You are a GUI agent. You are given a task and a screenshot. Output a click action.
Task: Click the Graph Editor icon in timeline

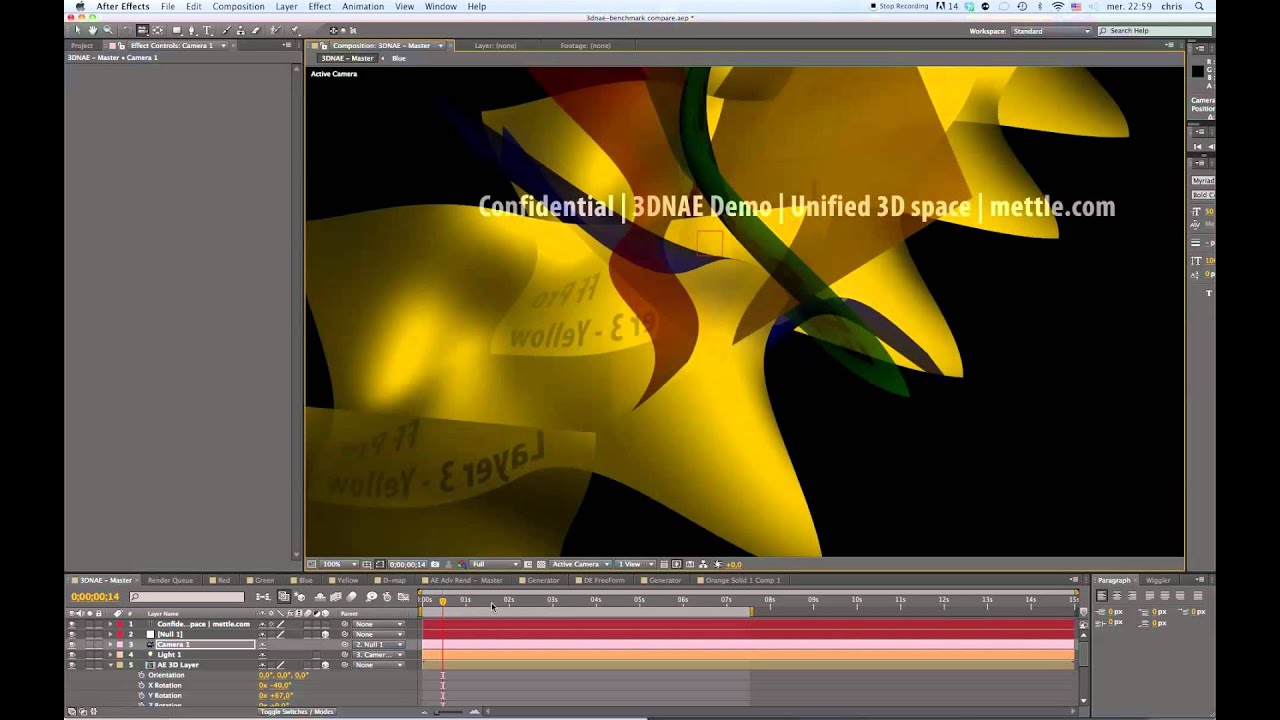coord(403,597)
